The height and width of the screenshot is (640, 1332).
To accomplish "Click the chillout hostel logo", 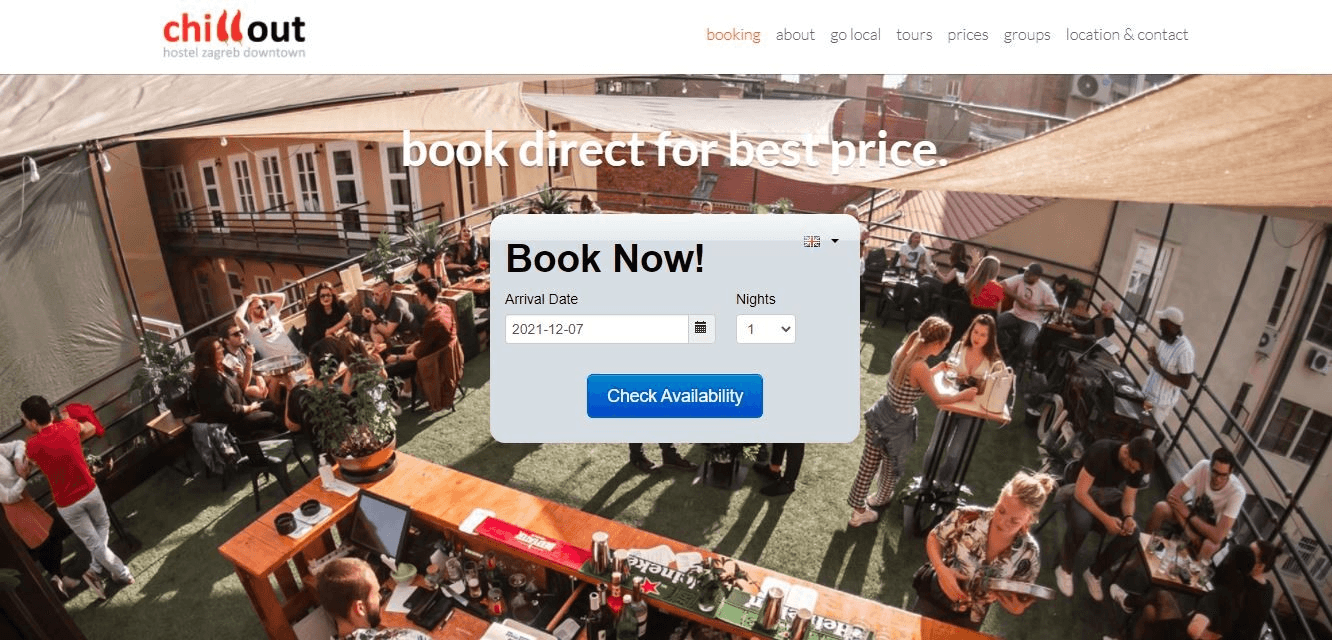I will (x=234, y=36).
